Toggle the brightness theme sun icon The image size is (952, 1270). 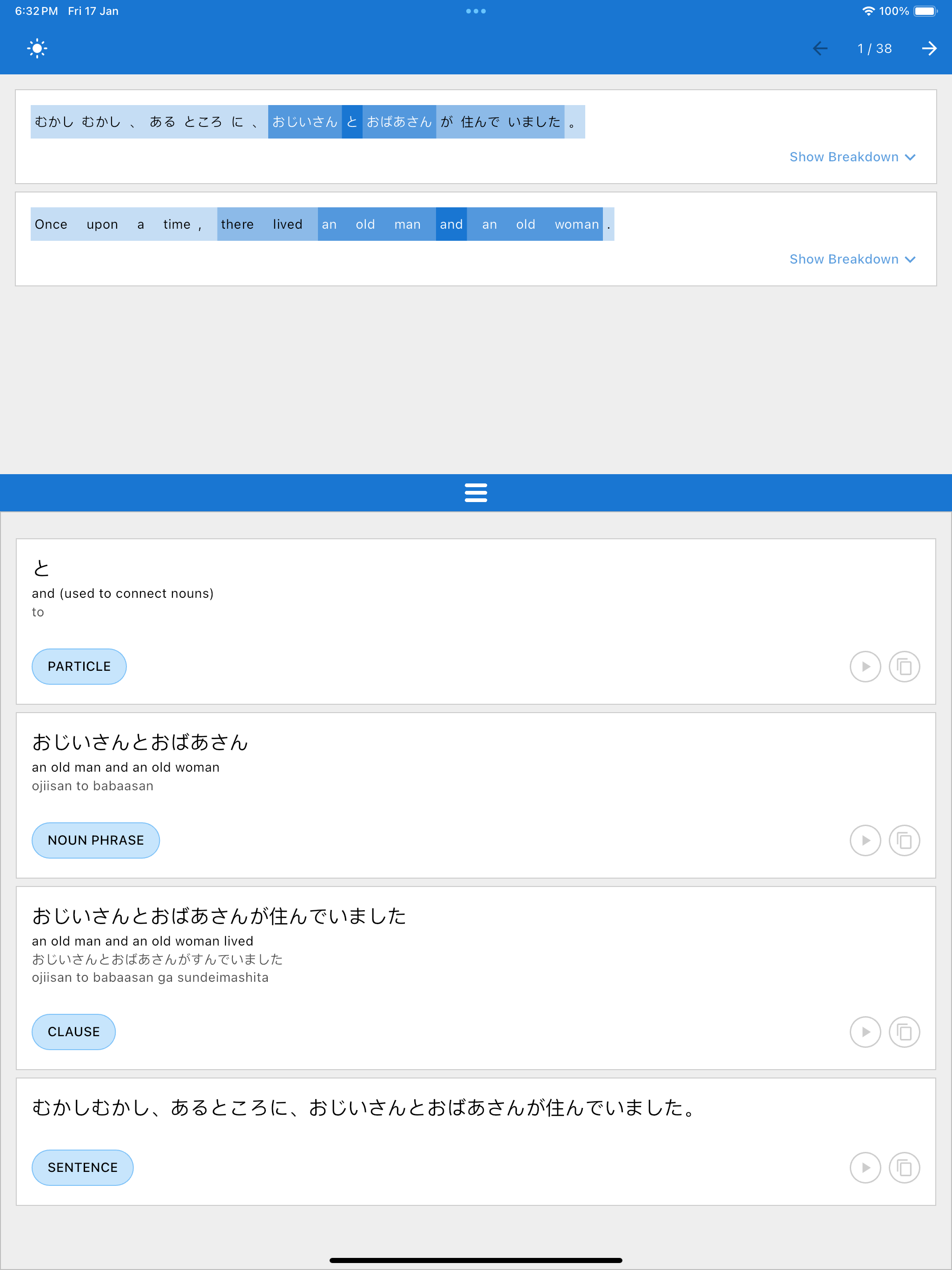37,48
